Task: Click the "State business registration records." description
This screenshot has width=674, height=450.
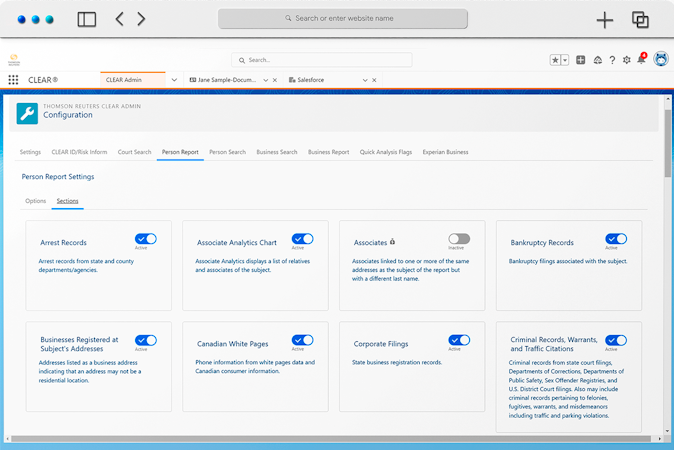Action: (397, 362)
